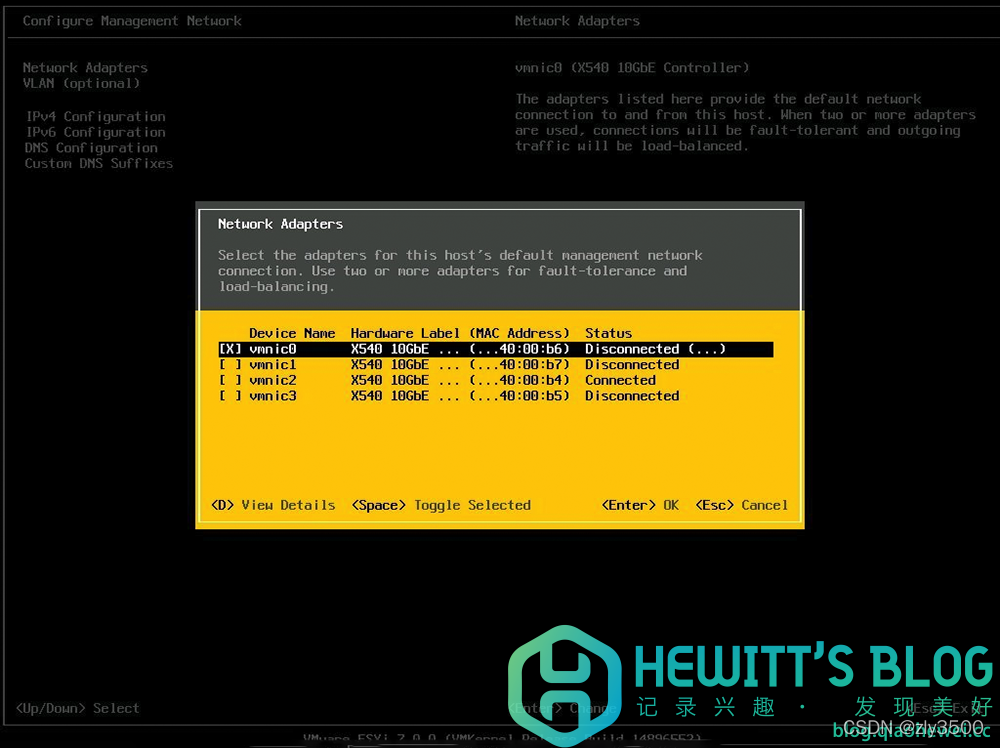Toggle the vmnic1 adapter checkbox
1000x748 pixels.
[x=230, y=365]
